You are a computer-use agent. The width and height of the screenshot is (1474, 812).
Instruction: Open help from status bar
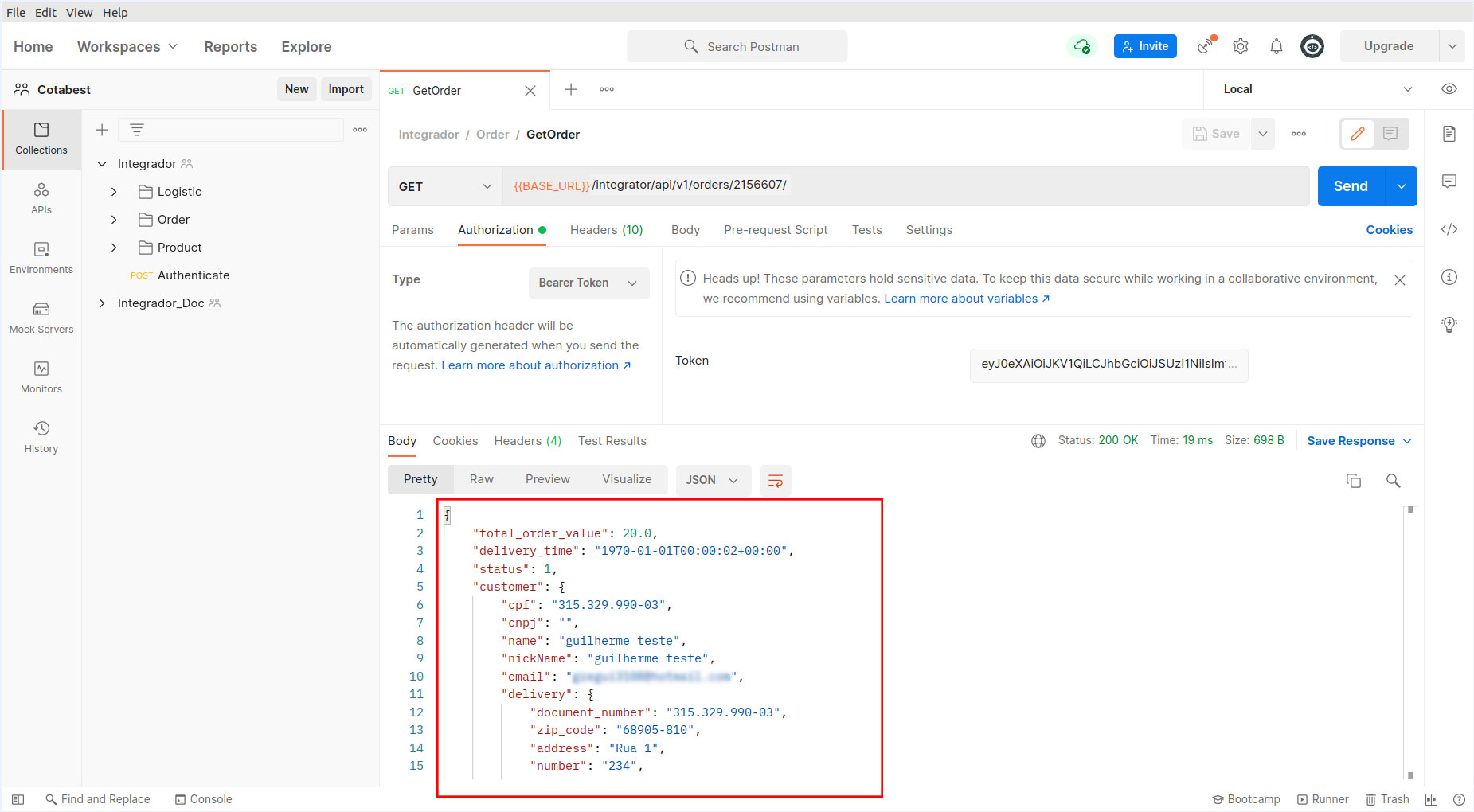point(1458,799)
